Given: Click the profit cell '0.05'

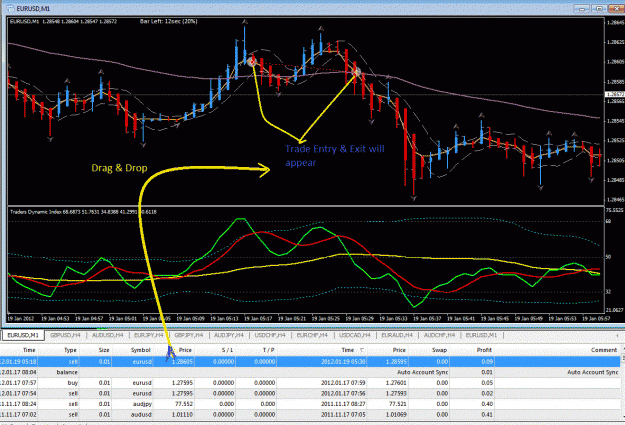Looking at the screenshot, I should [x=487, y=383].
